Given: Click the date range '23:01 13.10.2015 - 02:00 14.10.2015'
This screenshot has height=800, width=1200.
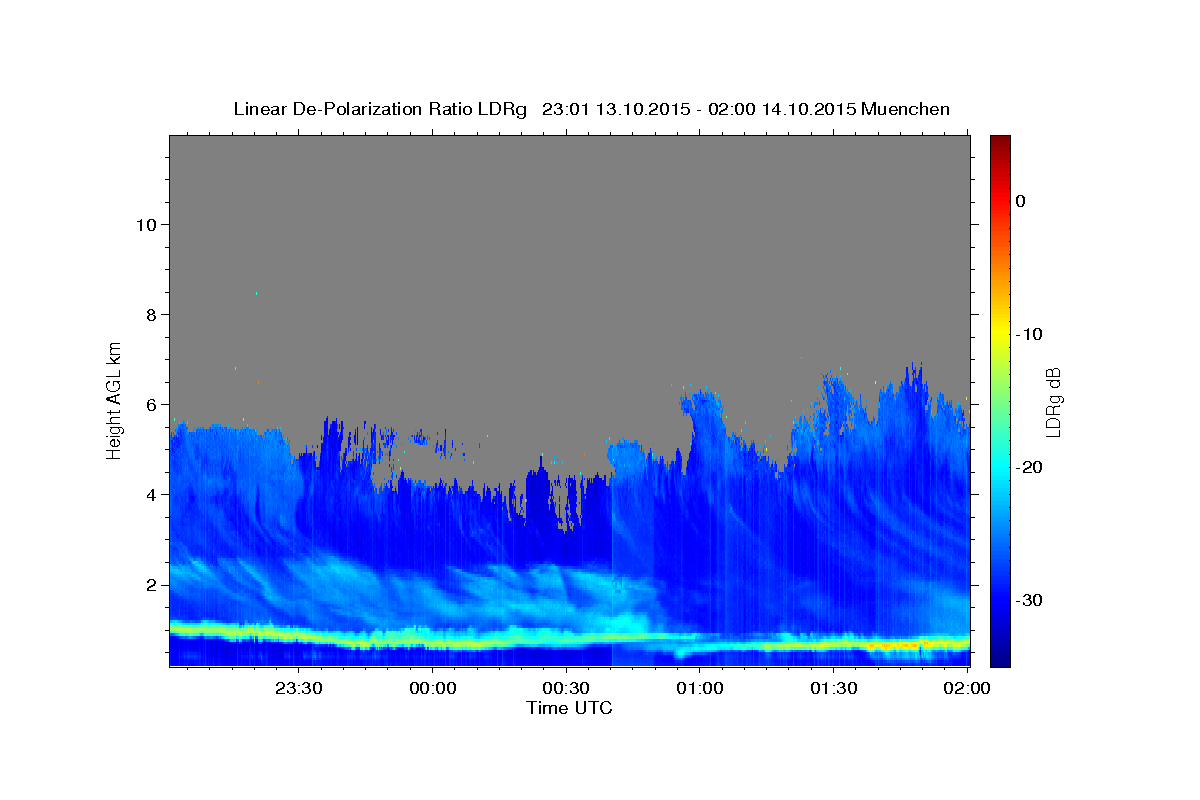Looking at the screenshot, I should [699, 109].
